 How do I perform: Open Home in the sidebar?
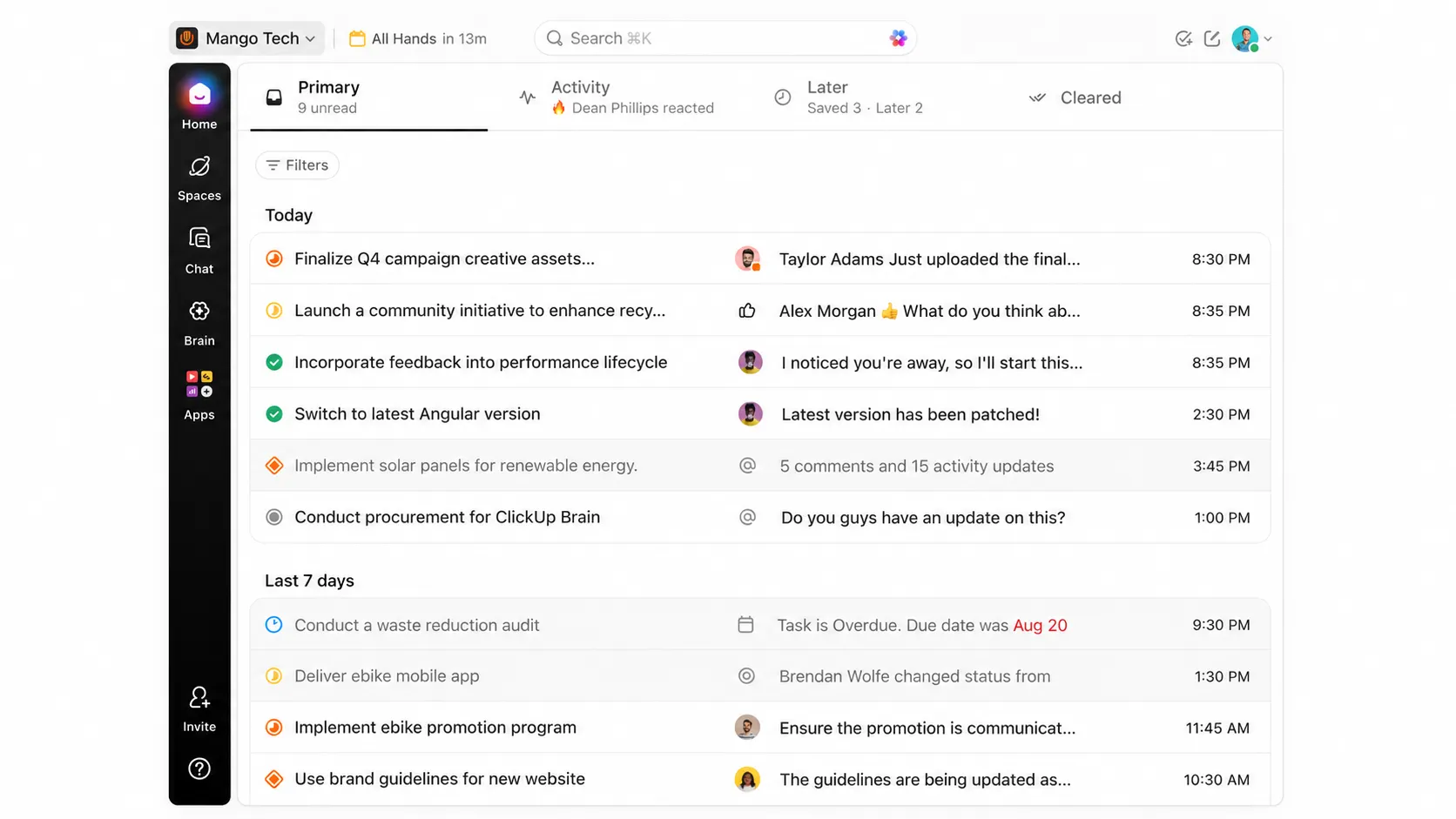(199, 104)
